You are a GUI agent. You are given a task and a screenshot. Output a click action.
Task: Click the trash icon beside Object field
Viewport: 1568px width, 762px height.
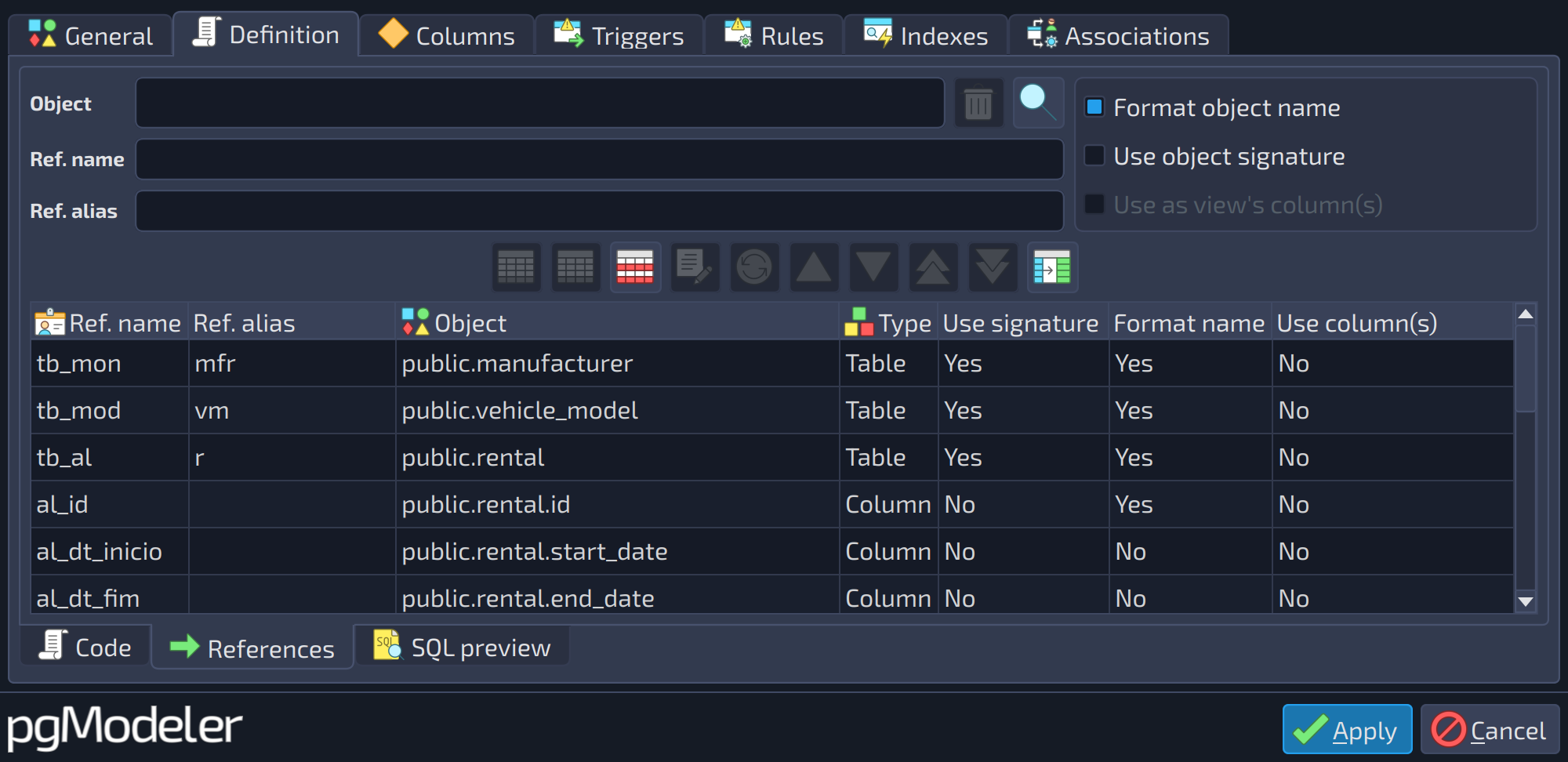(978, 103)
